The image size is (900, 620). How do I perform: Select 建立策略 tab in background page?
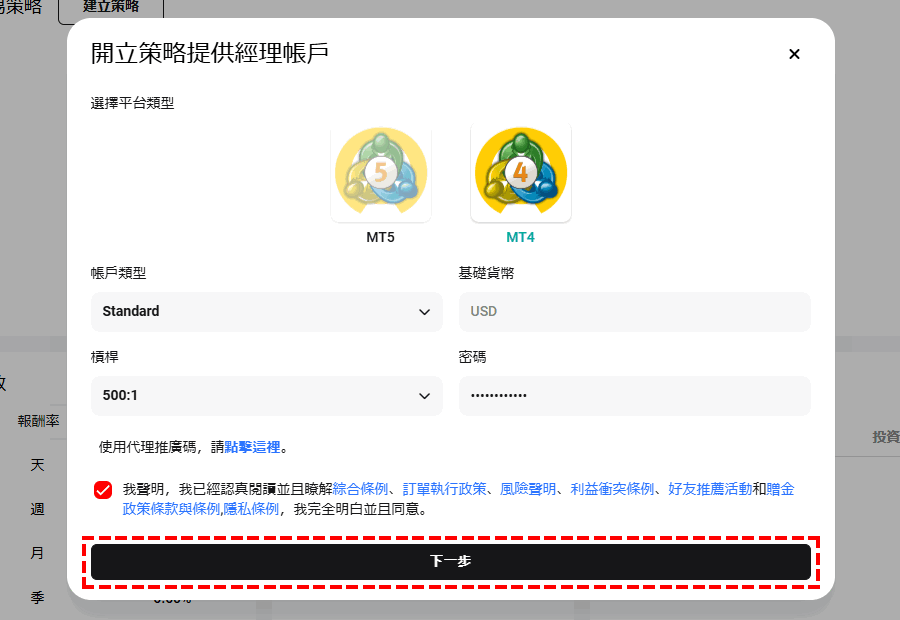(111, 8)
